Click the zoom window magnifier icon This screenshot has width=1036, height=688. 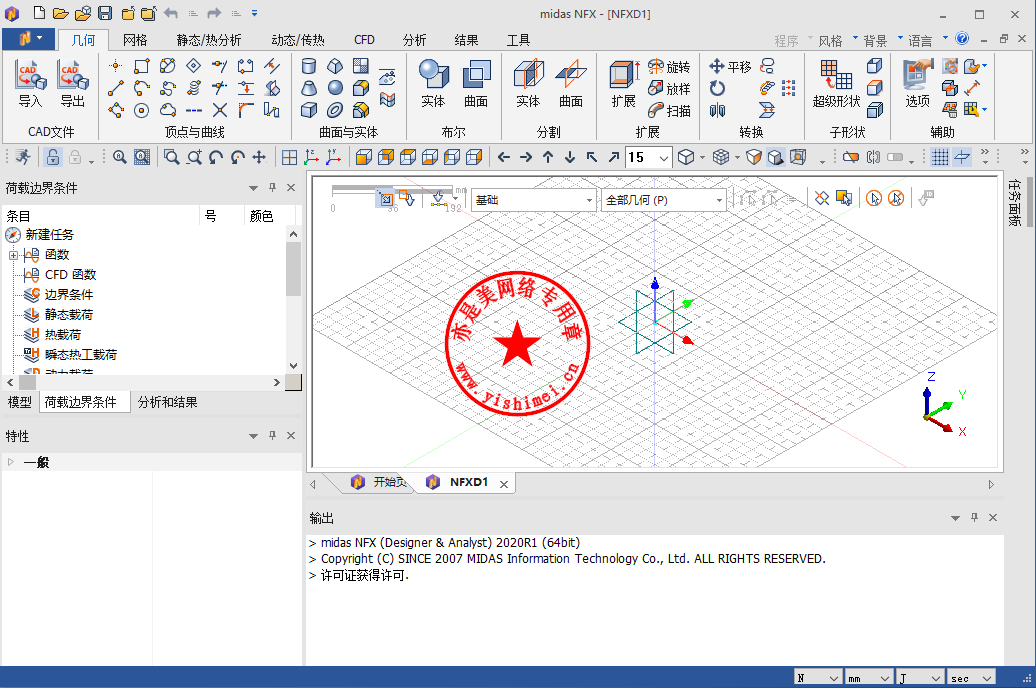[x=172, y=157]
